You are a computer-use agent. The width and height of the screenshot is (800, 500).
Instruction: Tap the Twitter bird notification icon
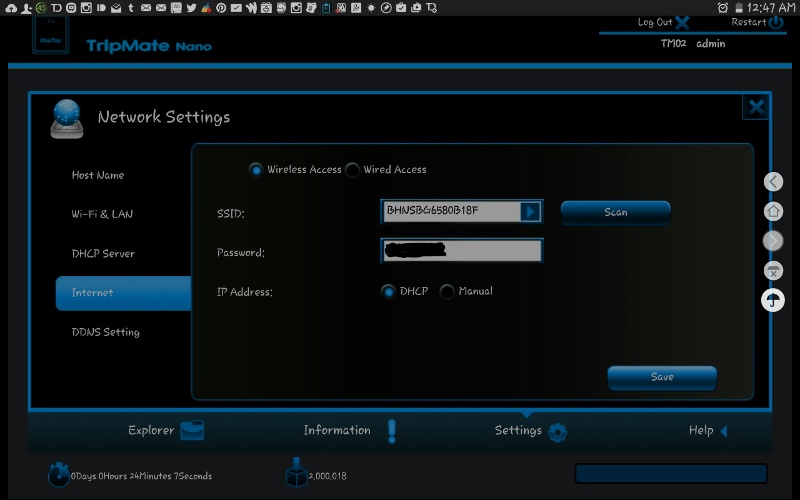click(x=191, y=8)
